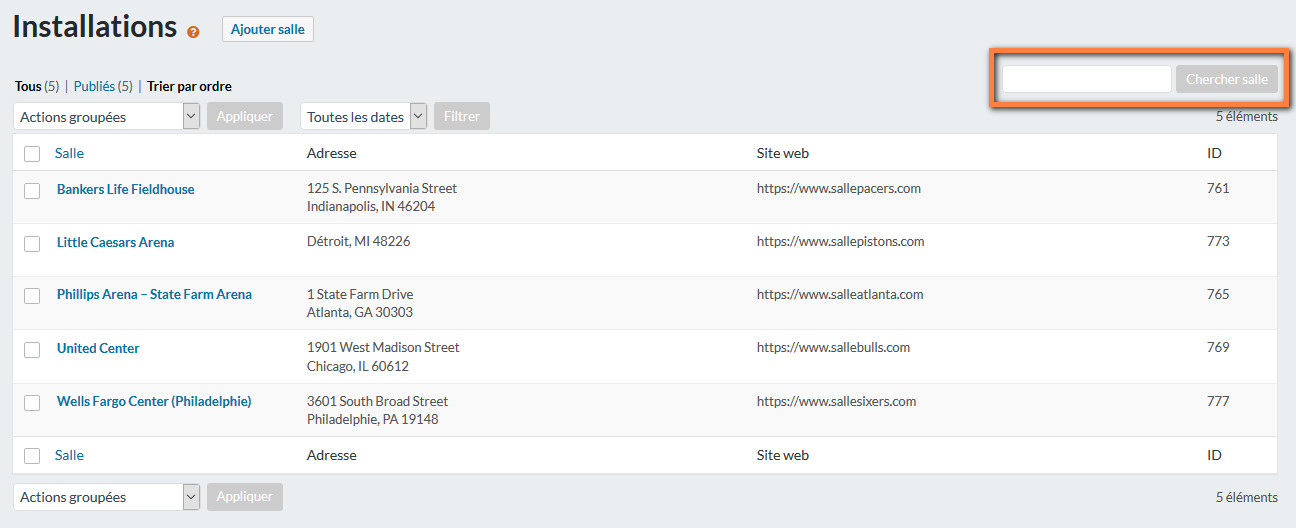Click https://www.salleatlanta.com website text
The width and height of the screenshot is (1296, 528).
840,294
